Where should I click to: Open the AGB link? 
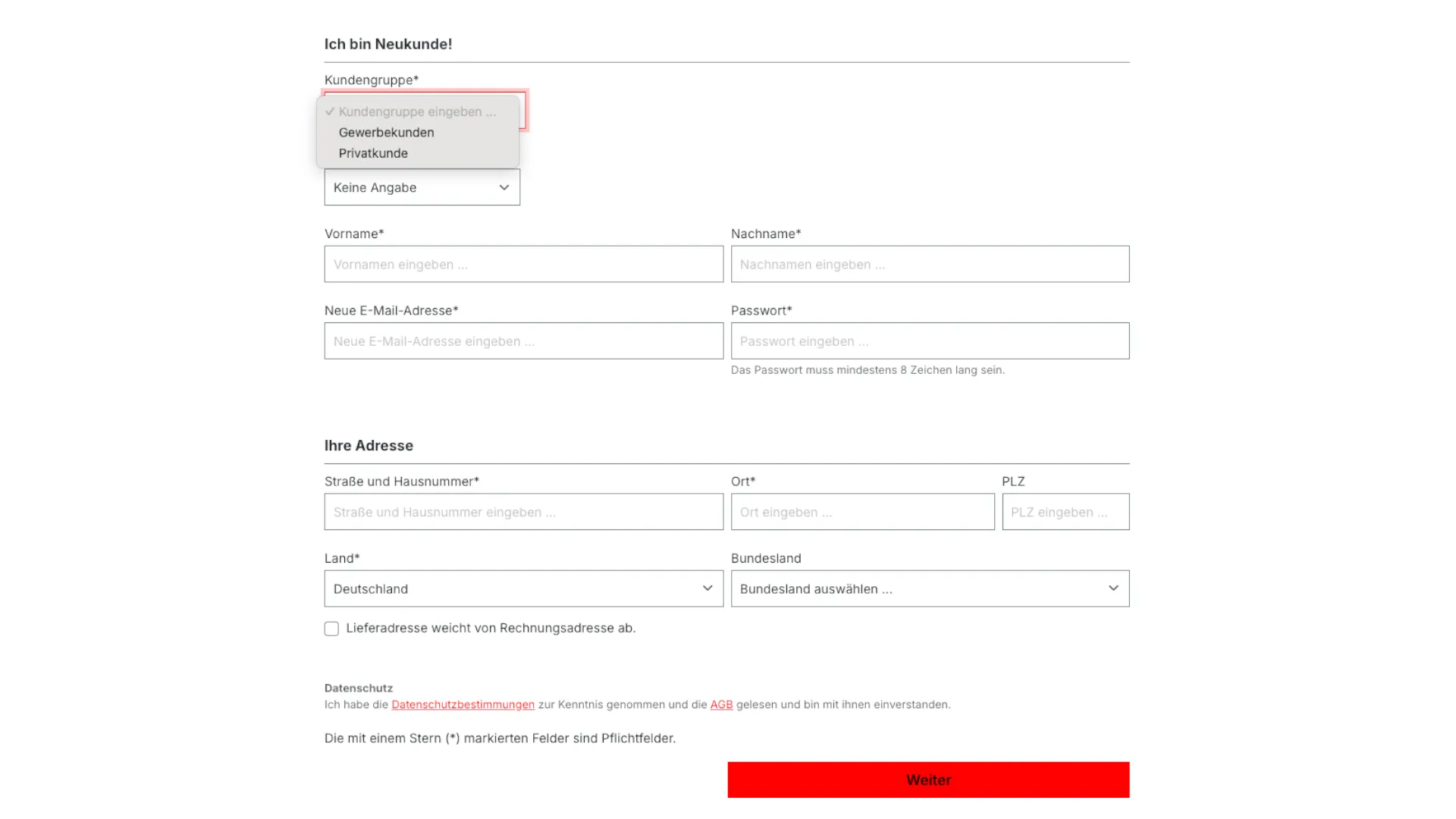(720, 704)
